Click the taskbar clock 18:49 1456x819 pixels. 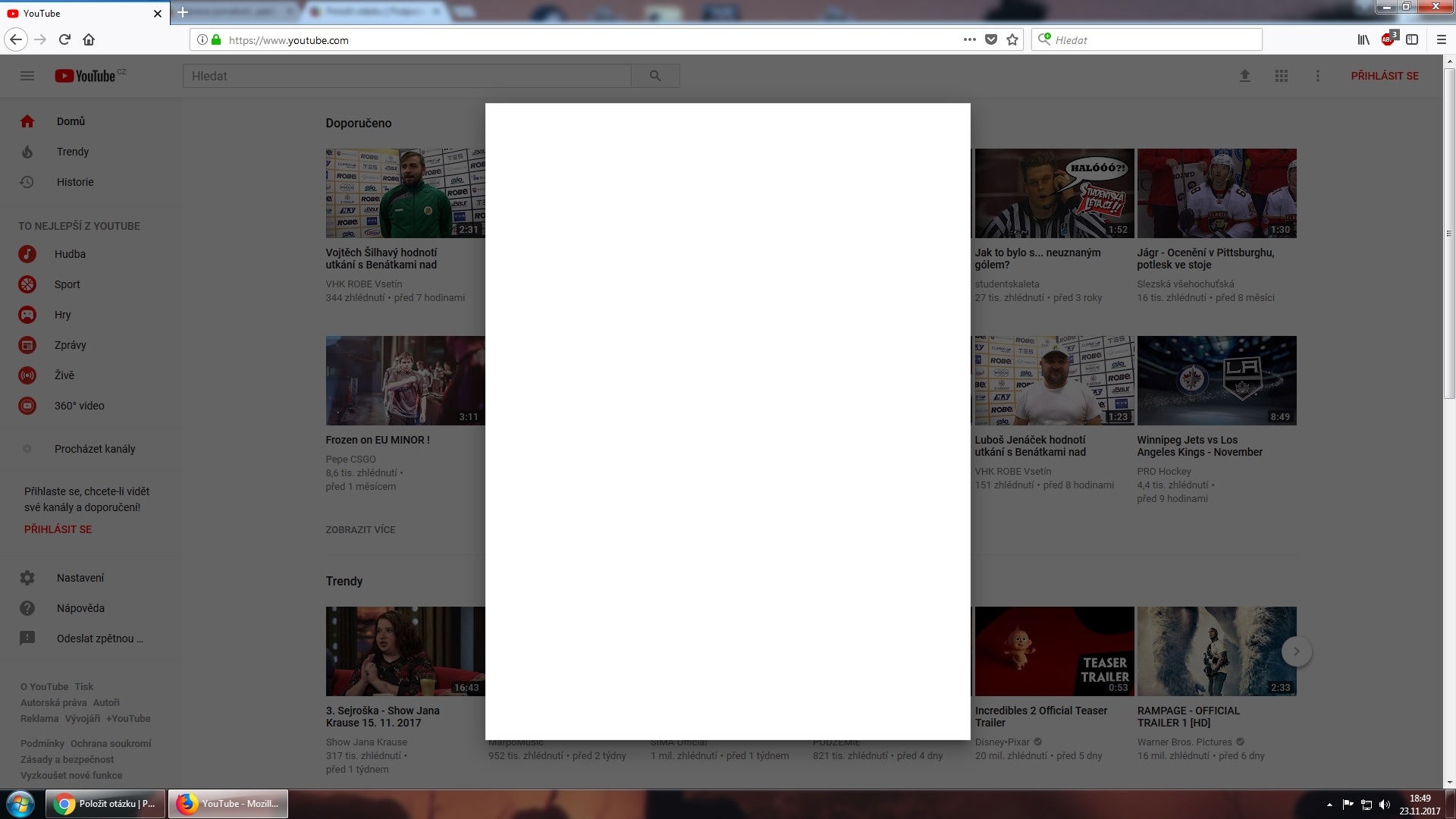coord(1420,799)
